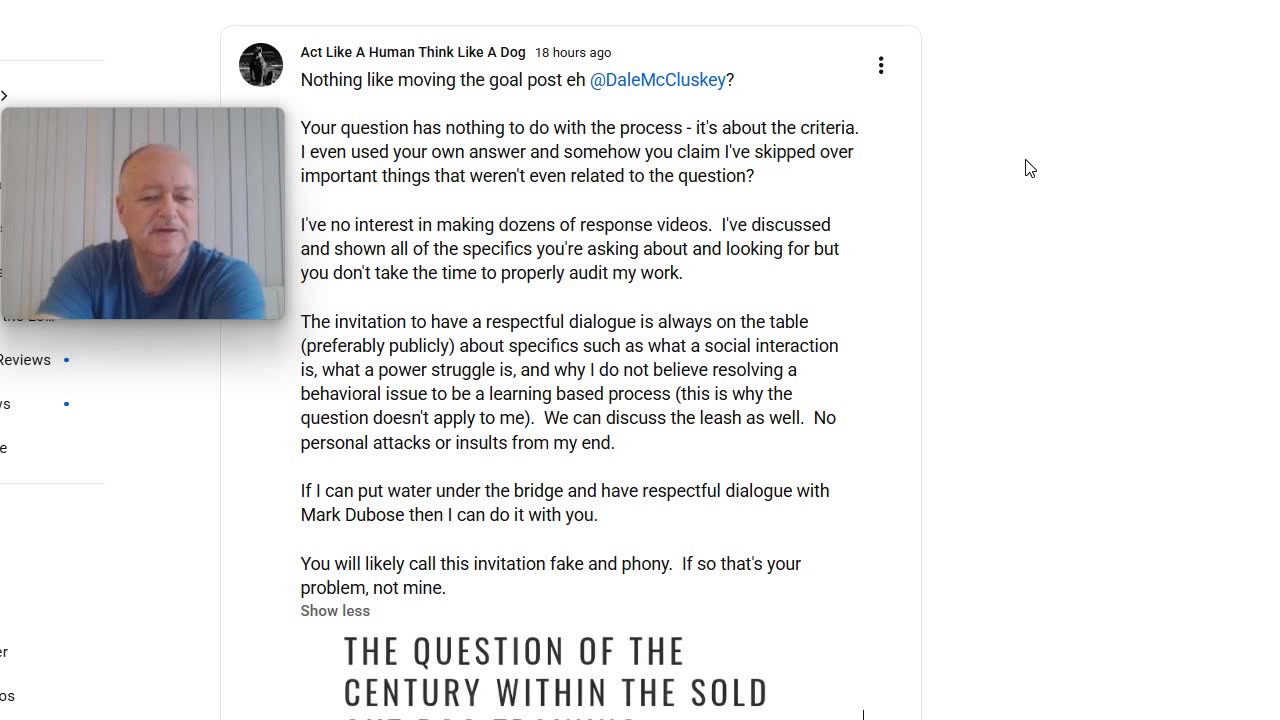Collapse the post with Show less
Screen dimensions: 1280x720
tap(335, 611)
